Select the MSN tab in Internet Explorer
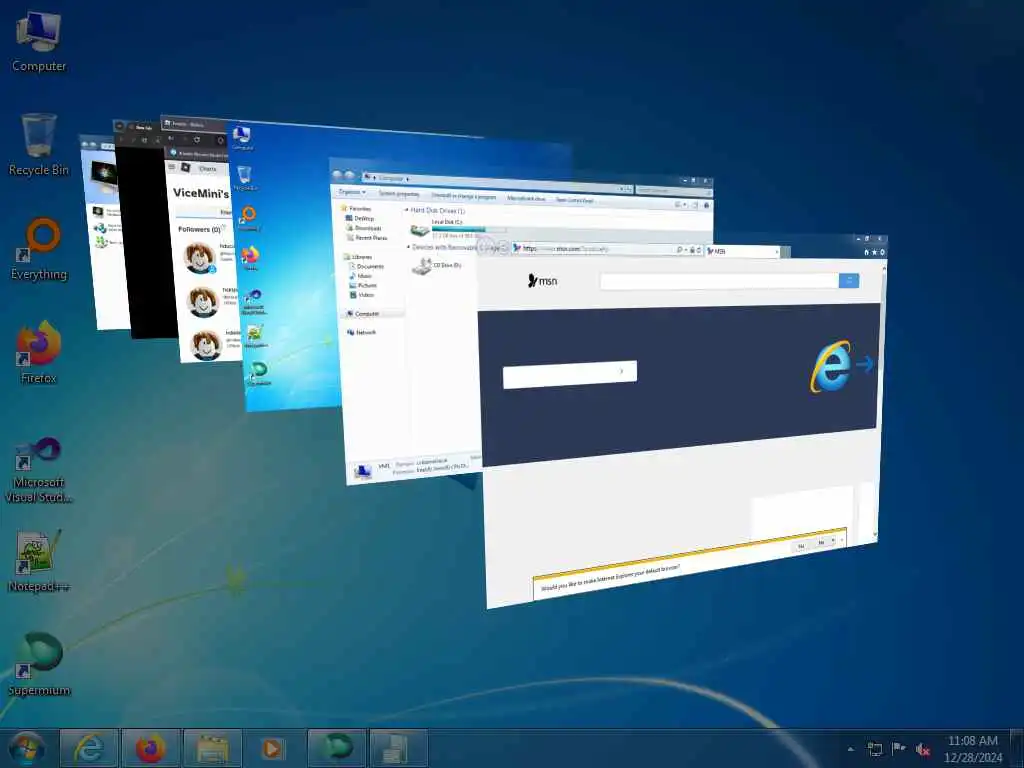1024x768 pixels. tap(741, 251)
